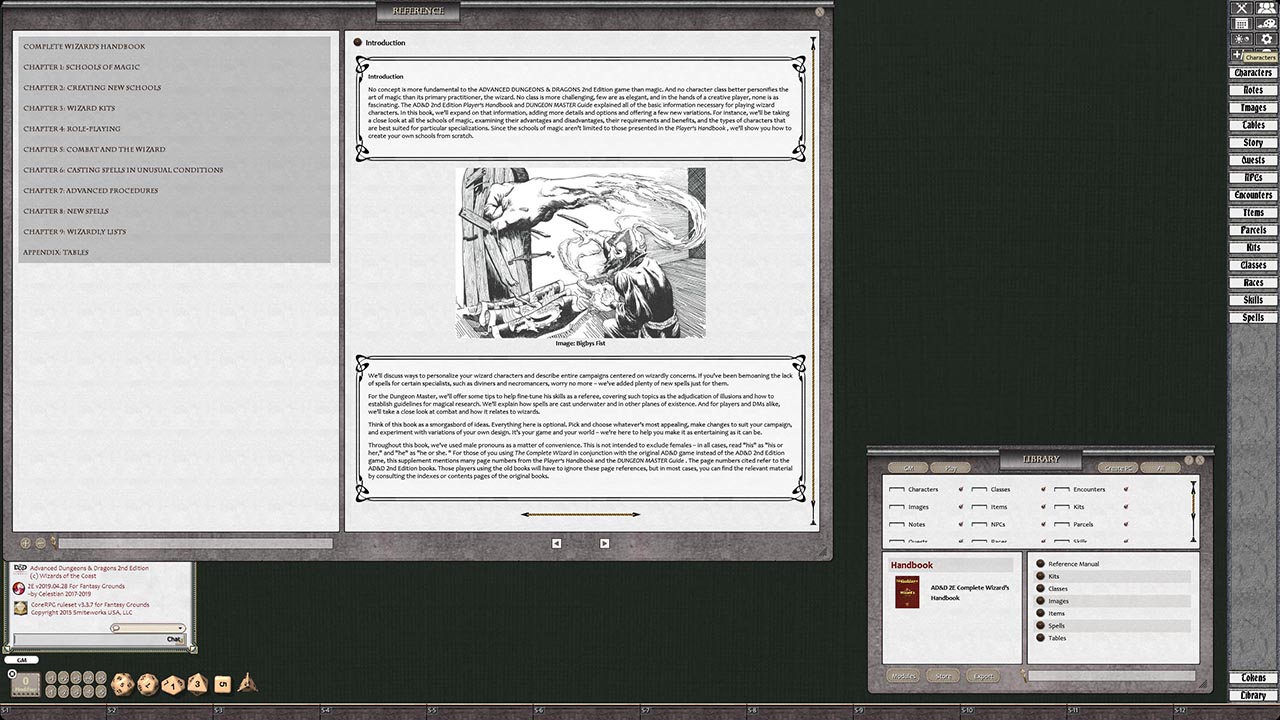The image size is (1280, 720).
Task: Toggle the NPCs filter checkbox
Action: coord(979,524)
